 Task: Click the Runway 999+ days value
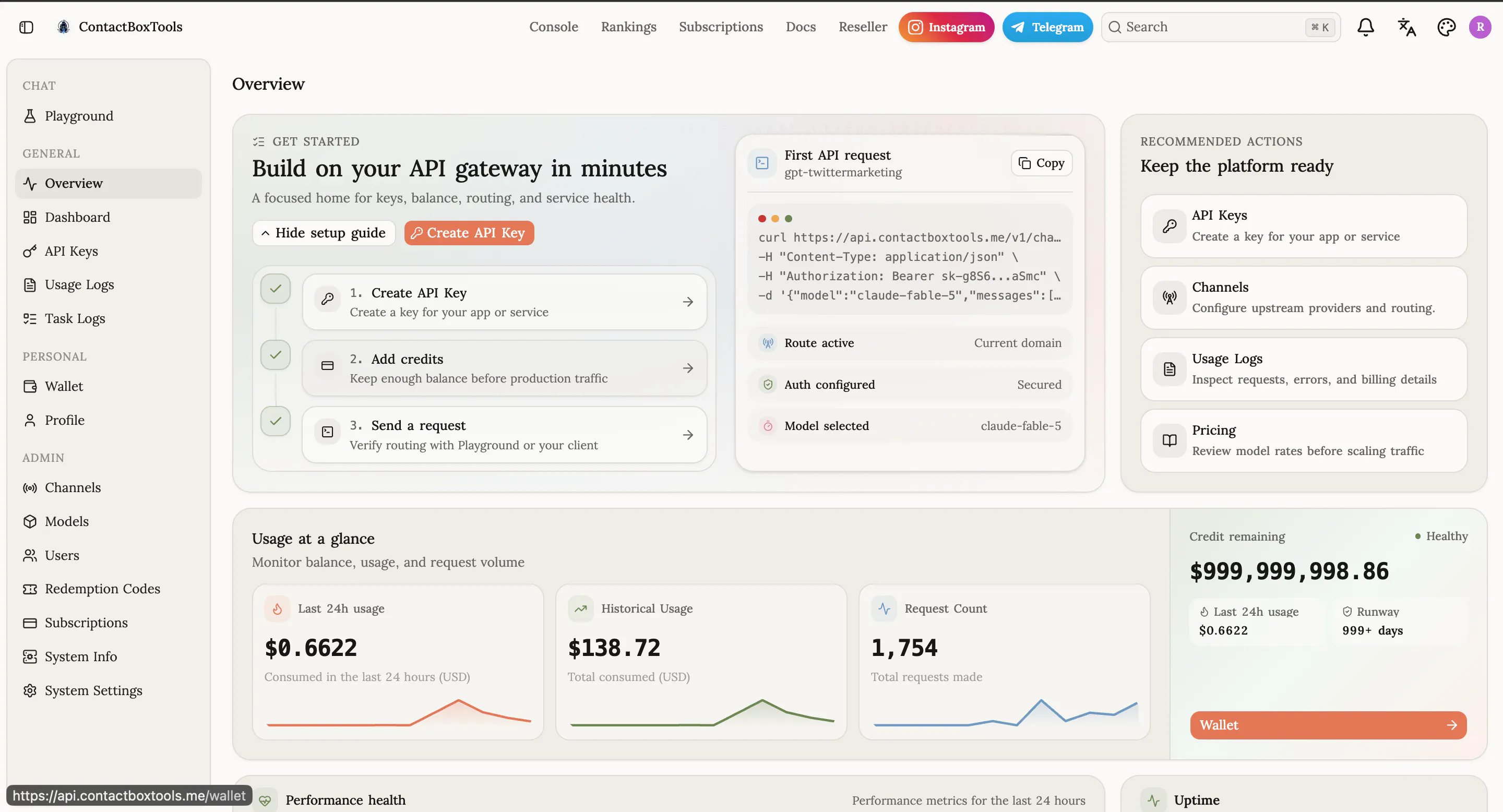[1373, 630]
